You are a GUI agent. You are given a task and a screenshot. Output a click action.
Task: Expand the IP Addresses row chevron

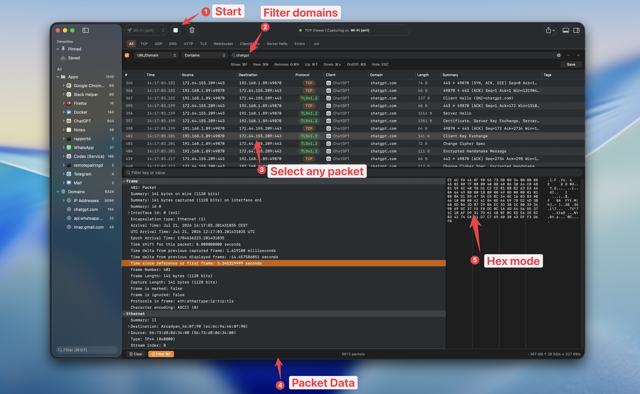pos(64,200)
